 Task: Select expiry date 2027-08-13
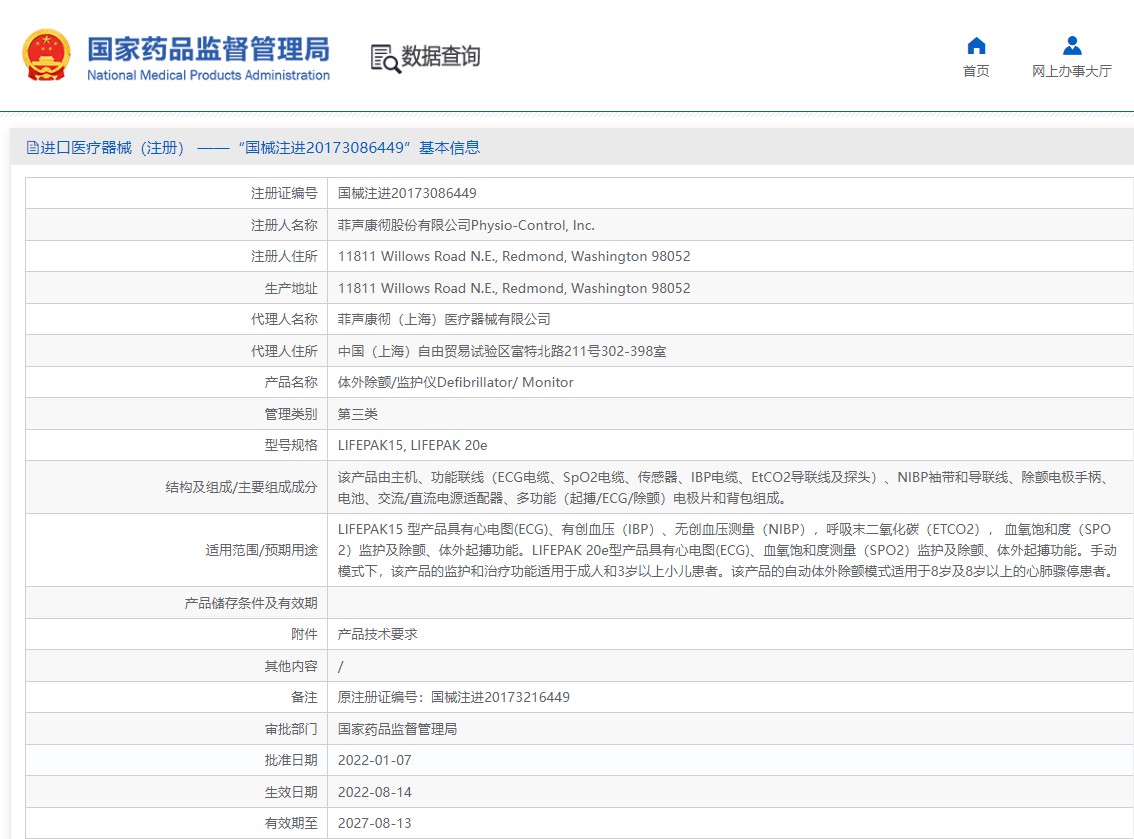pos(375,823)
